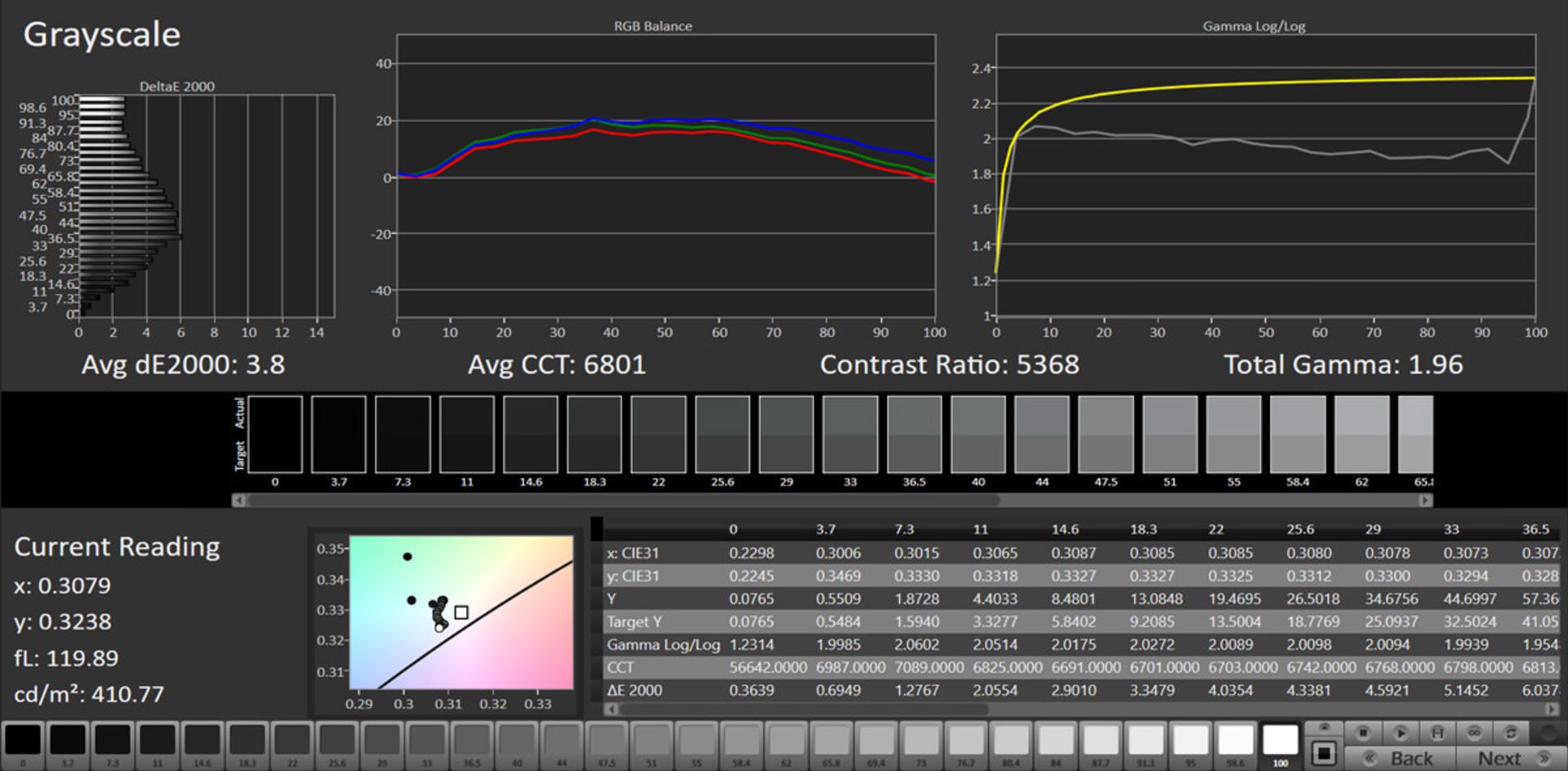The image size is (1568, 771).
Task: Select the 100 white level swatch
Action: click(1280, 742)
